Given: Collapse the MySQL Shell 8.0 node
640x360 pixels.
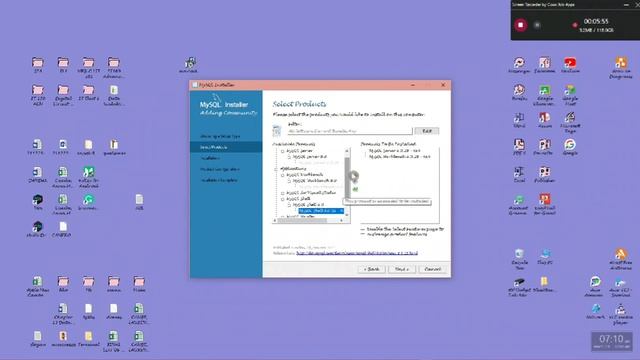Looking at the screenshot, I should coord(289,205).
